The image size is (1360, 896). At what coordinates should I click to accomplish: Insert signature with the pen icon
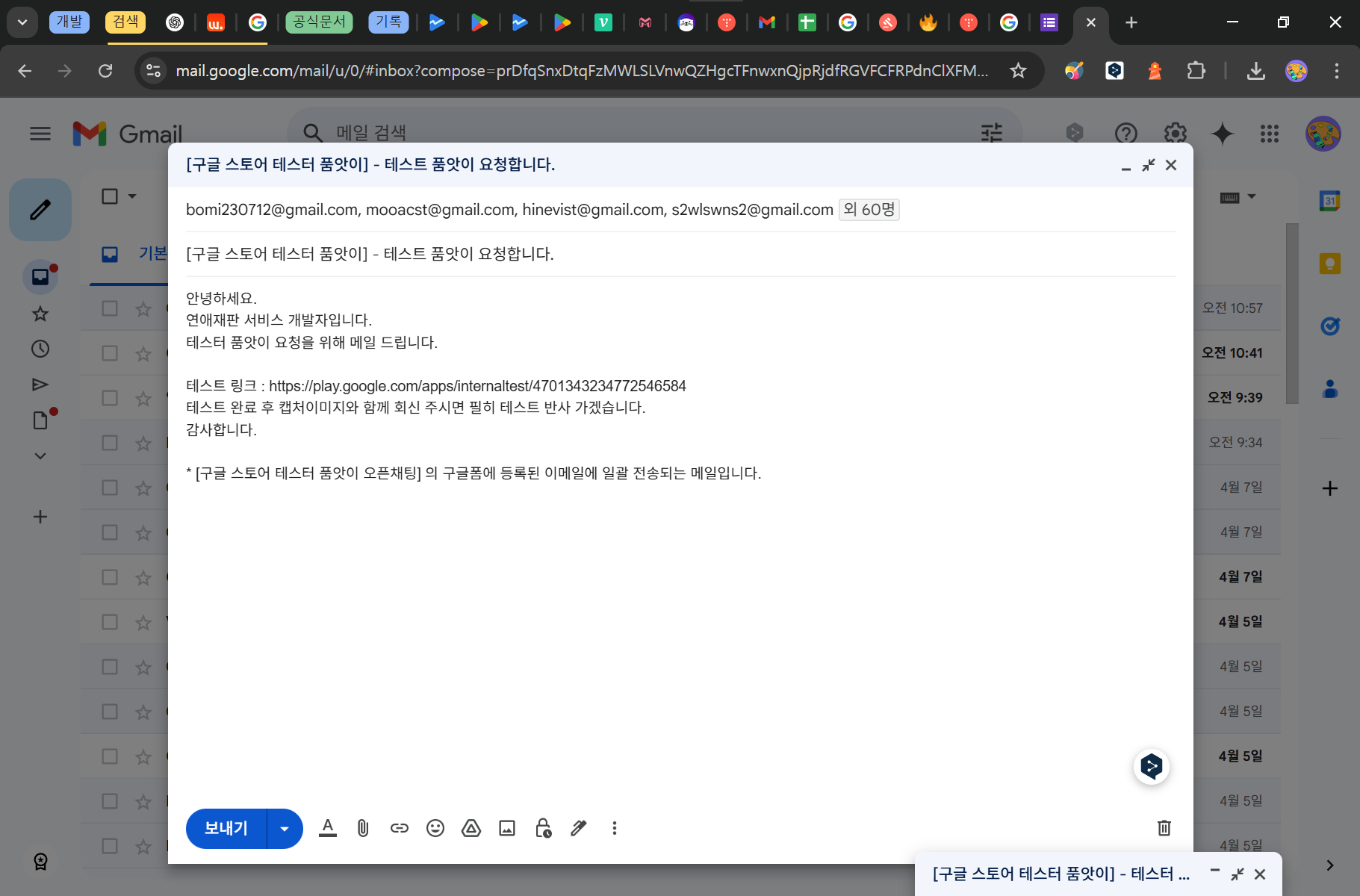(x=579, y=828)
